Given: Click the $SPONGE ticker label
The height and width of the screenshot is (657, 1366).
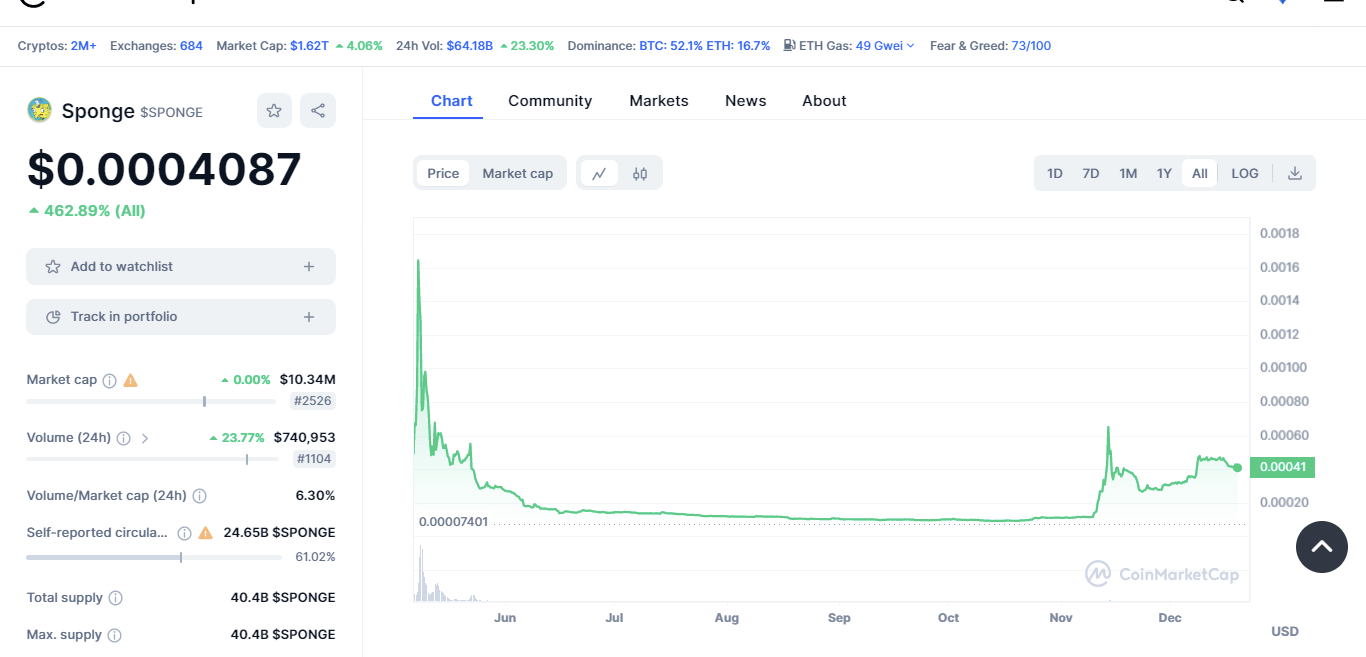Looking at the screenshot, I should coord(172,113).
